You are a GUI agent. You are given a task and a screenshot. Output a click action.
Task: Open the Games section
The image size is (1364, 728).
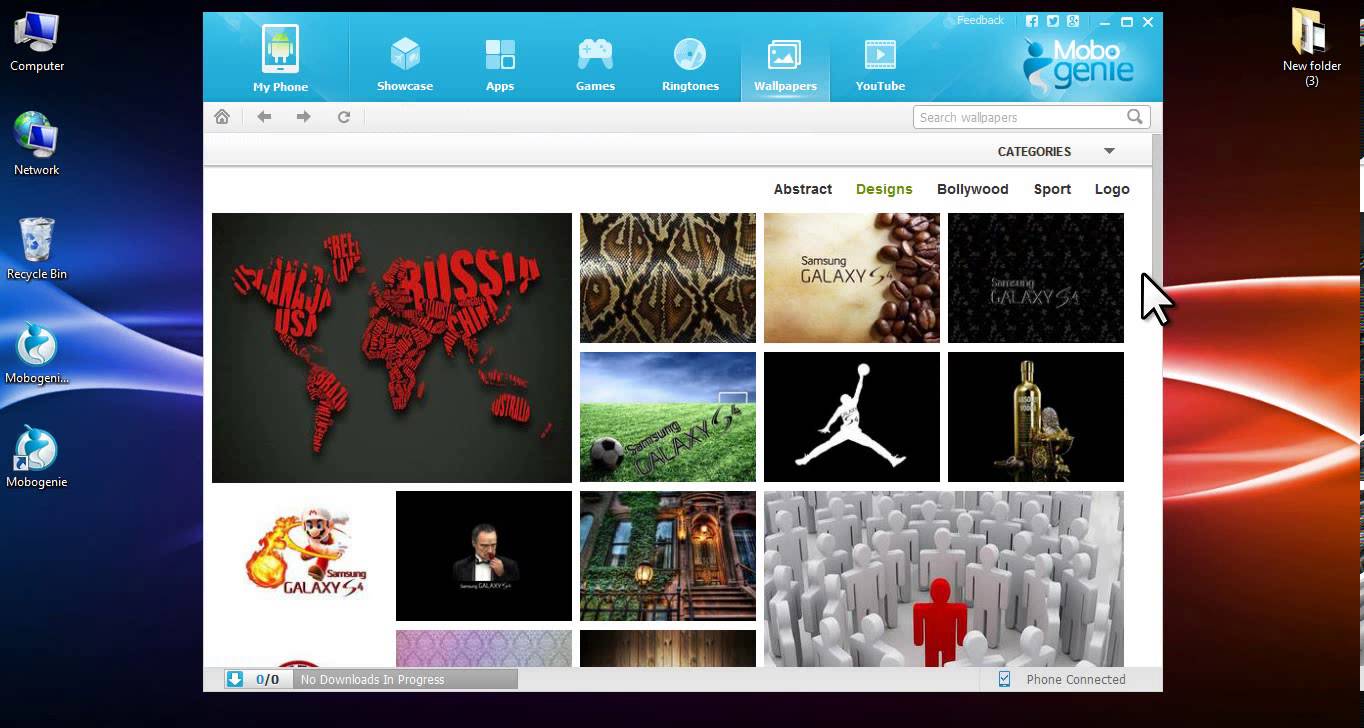coord(595,63)
